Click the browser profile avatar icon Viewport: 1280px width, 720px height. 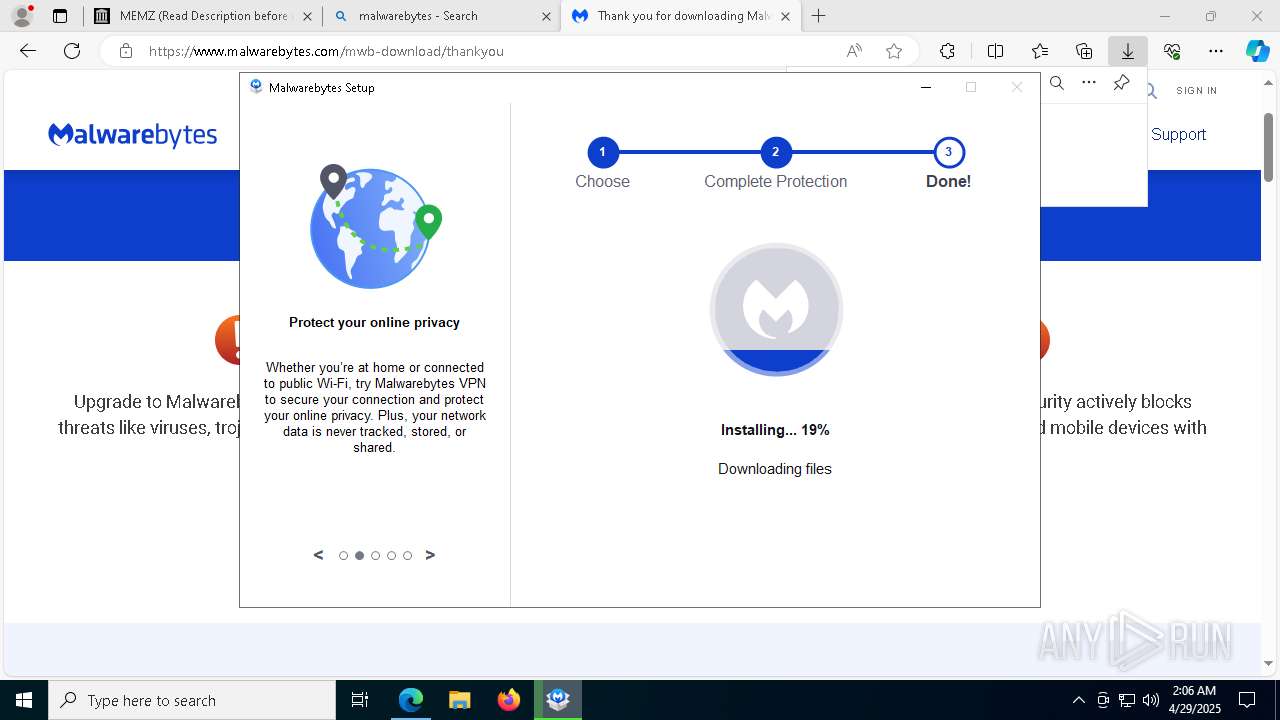[21, 15]
